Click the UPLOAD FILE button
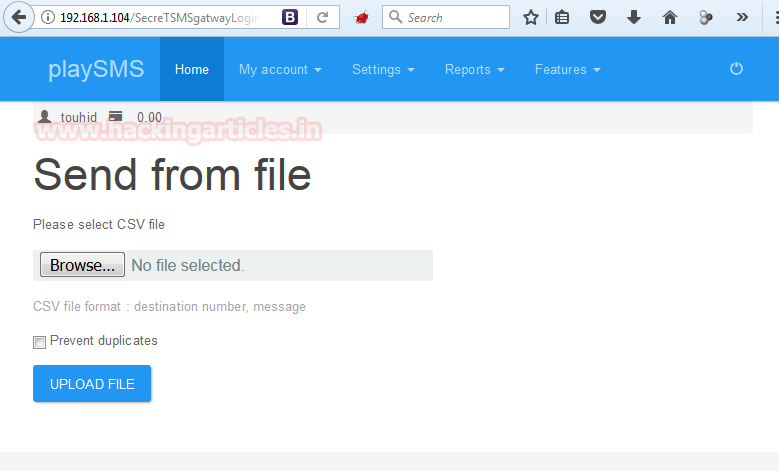The height and width of the screenshot is (471, 779). point(92,384)
